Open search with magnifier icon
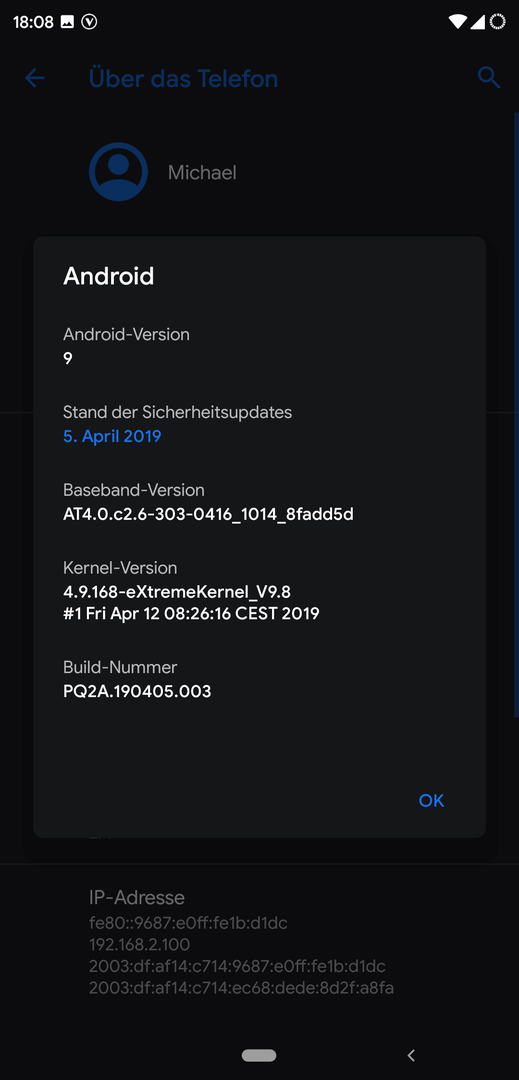Screen dimensions: 519x1080 tap(489, 78)
